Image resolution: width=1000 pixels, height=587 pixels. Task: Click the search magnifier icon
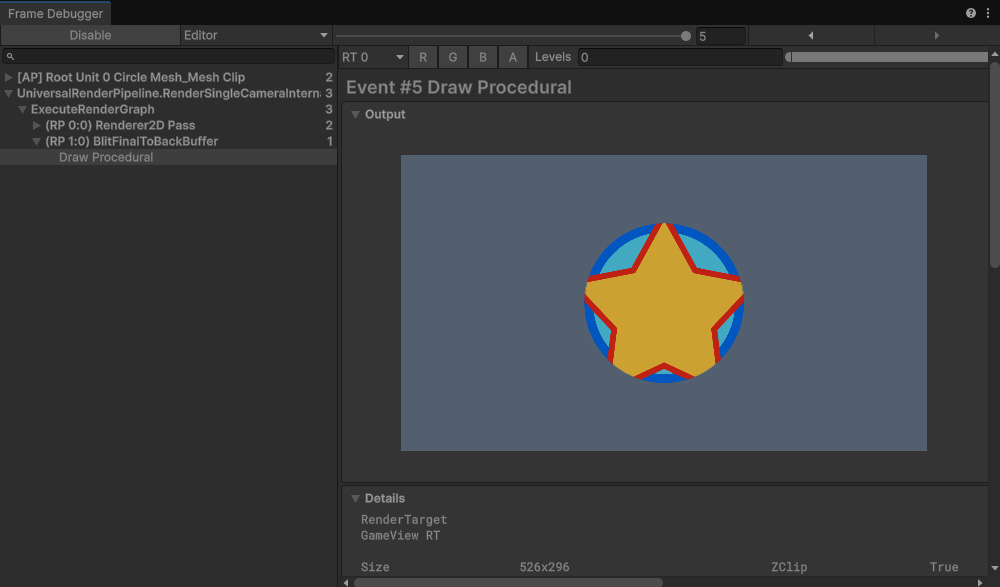click(x=11, y=57)
